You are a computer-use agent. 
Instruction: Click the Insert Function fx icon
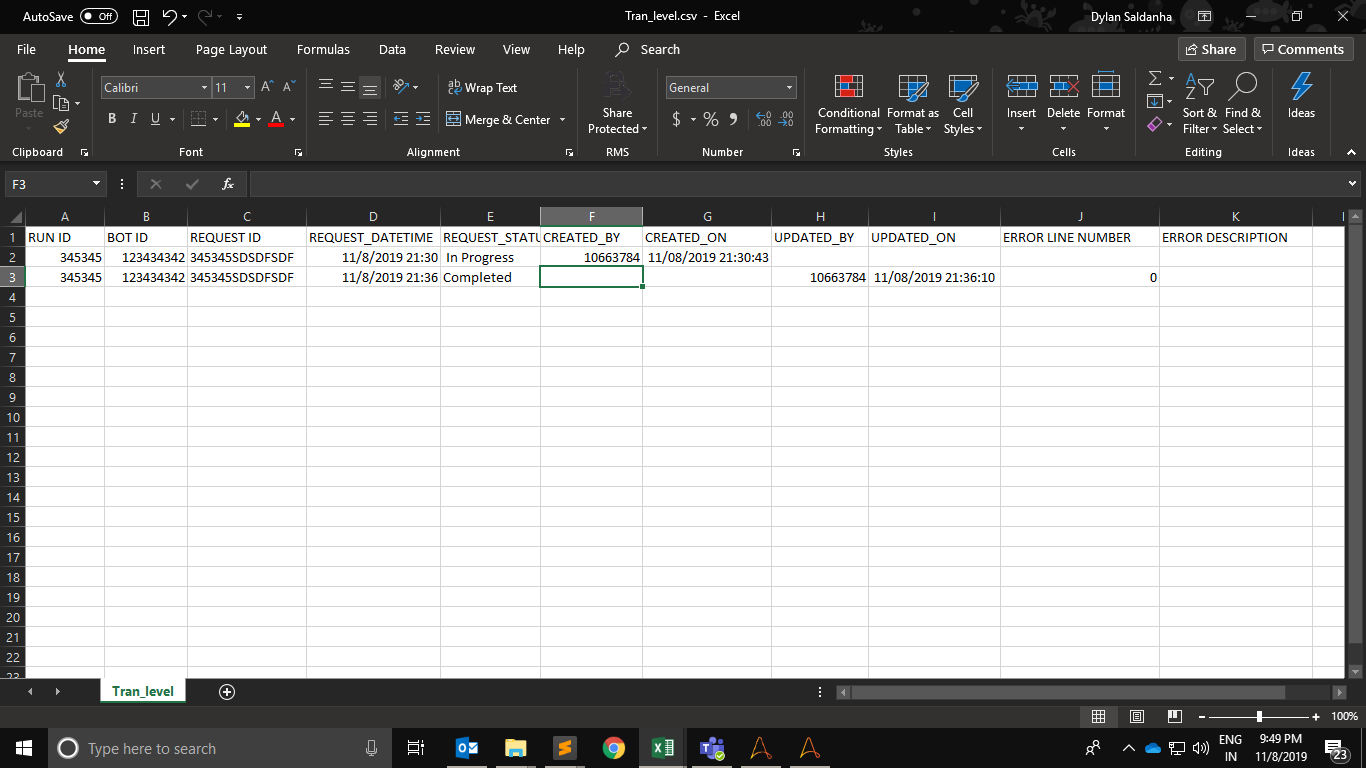[228, 184]
